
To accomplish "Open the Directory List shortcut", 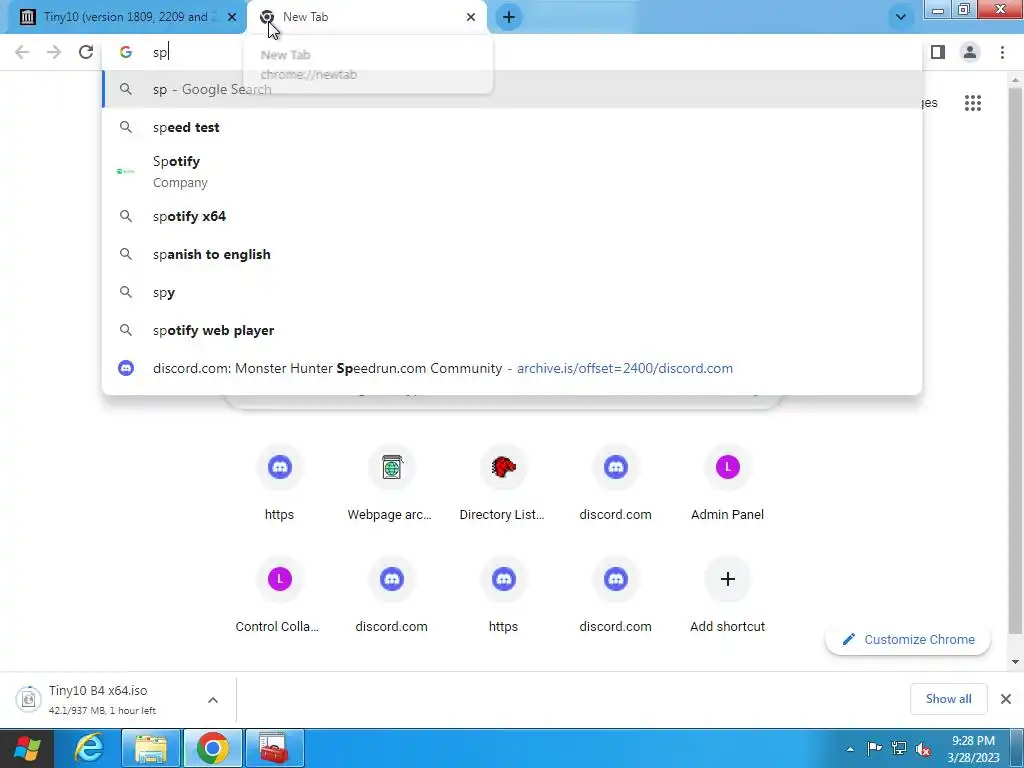I will tap(503, 483).
